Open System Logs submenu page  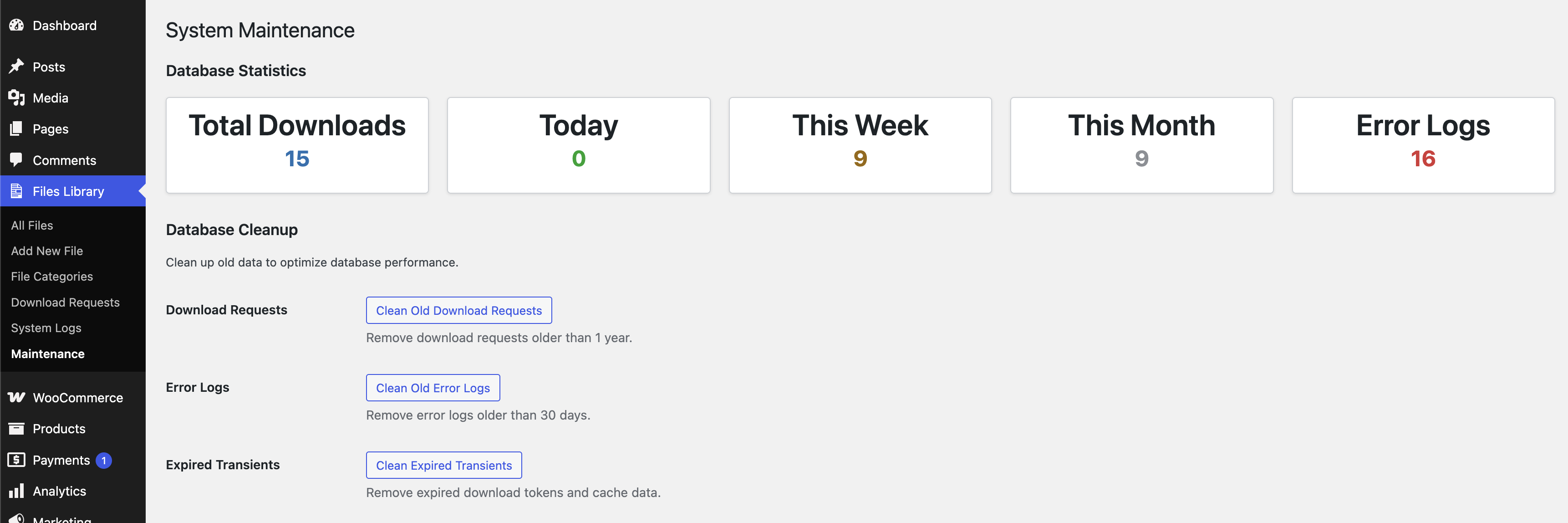[46, 328]
